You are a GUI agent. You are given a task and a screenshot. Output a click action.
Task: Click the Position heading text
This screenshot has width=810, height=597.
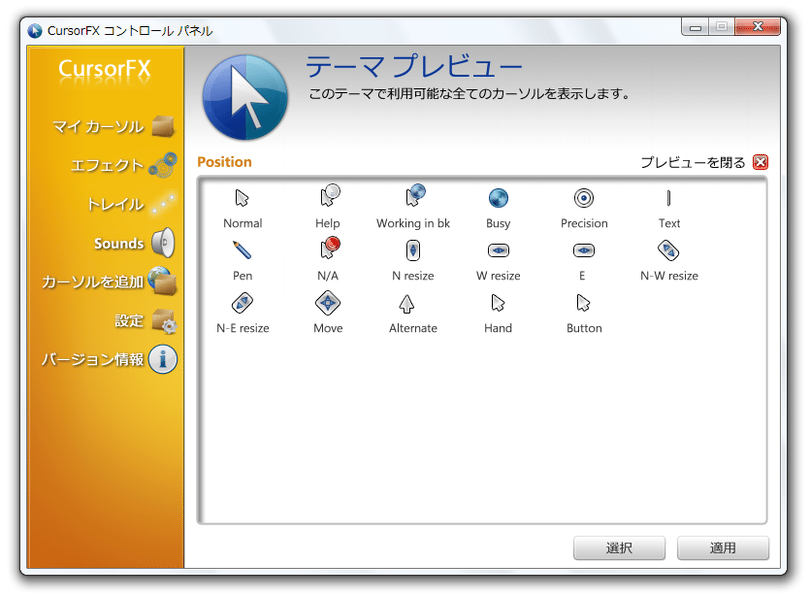224,162
